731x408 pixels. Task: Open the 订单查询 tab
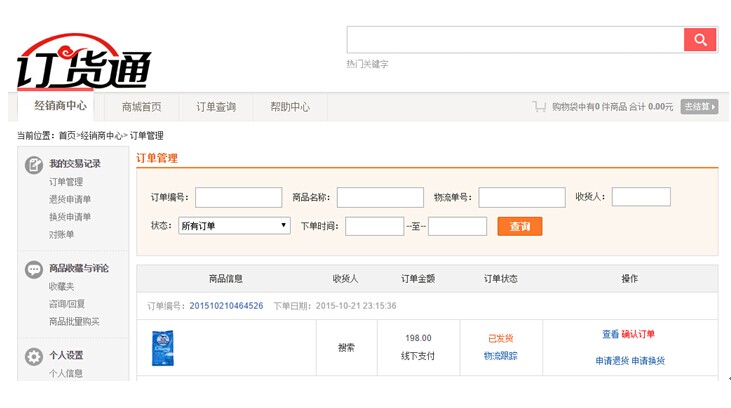pyautogui.click(x=216, y=107)
